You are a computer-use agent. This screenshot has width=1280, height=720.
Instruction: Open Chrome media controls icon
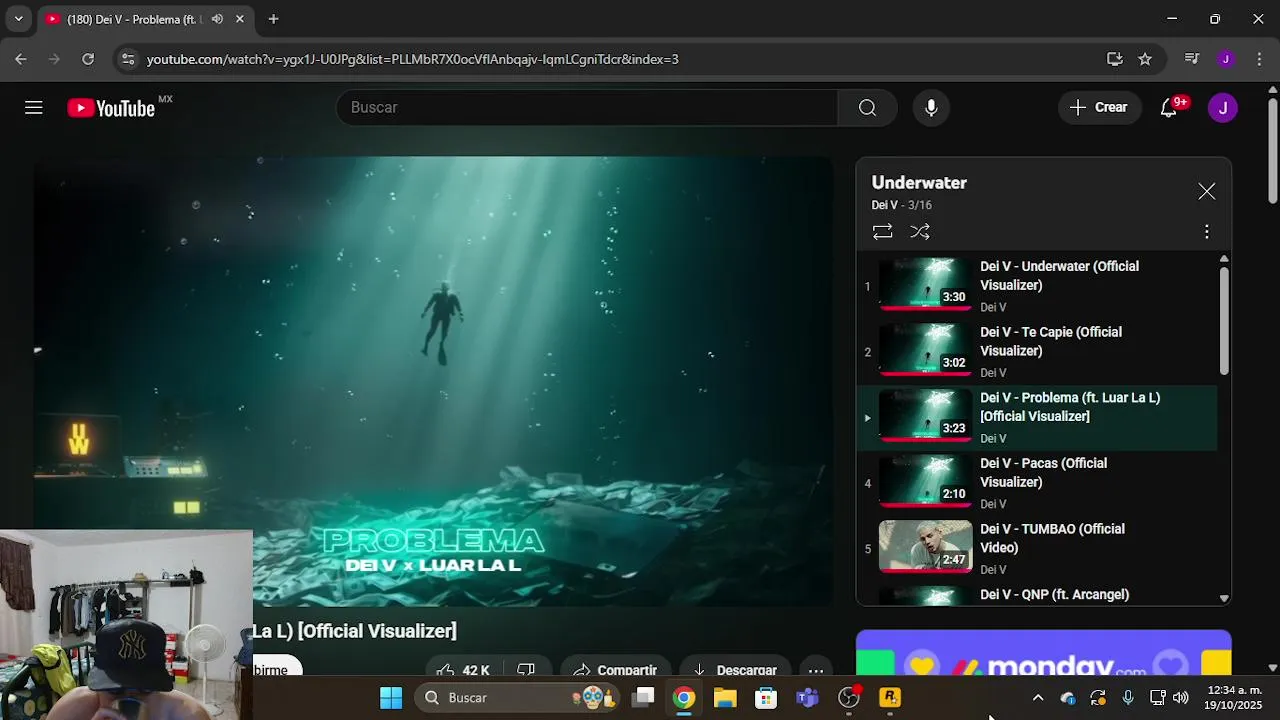pyautogui.click(x=1192, y=59)
